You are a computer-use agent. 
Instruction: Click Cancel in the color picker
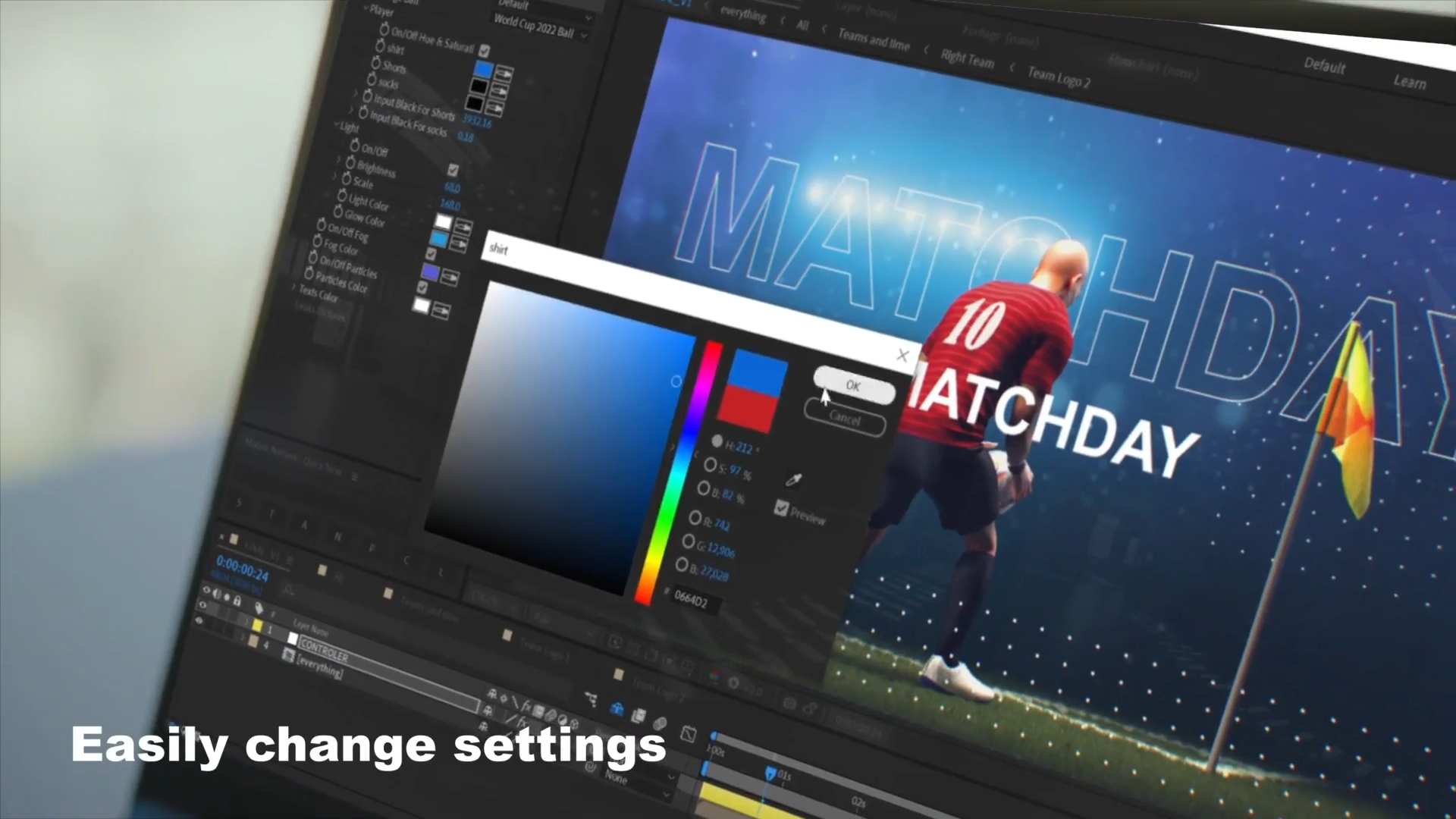pos(844,419)
